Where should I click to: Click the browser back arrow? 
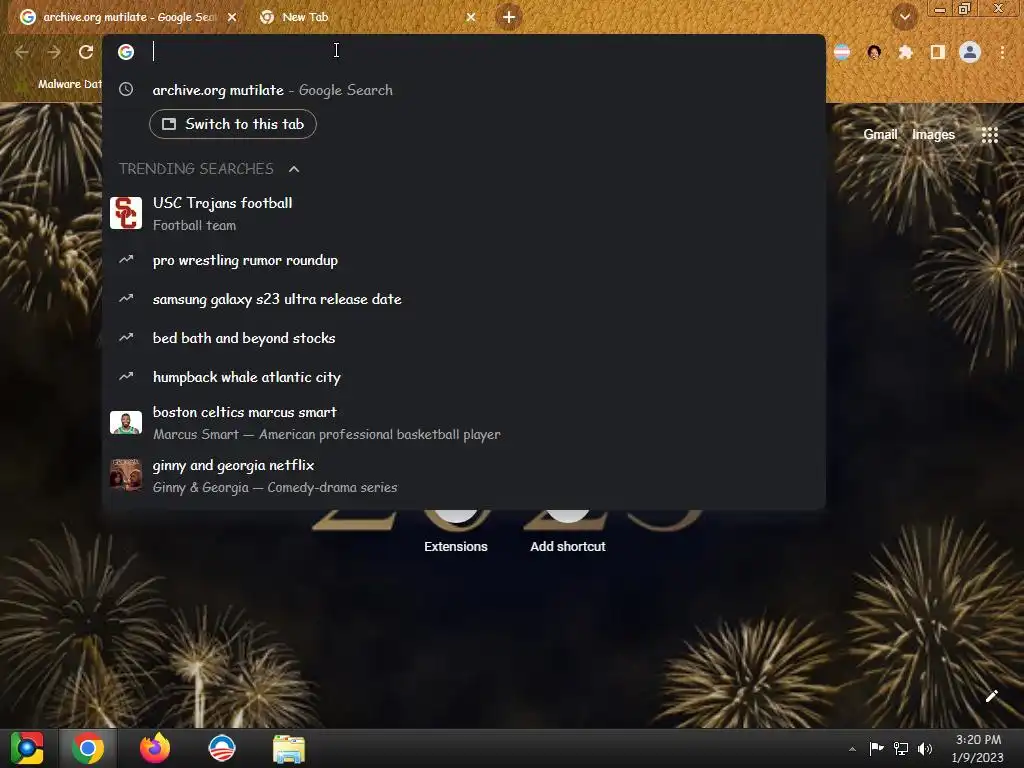point(22,52)
